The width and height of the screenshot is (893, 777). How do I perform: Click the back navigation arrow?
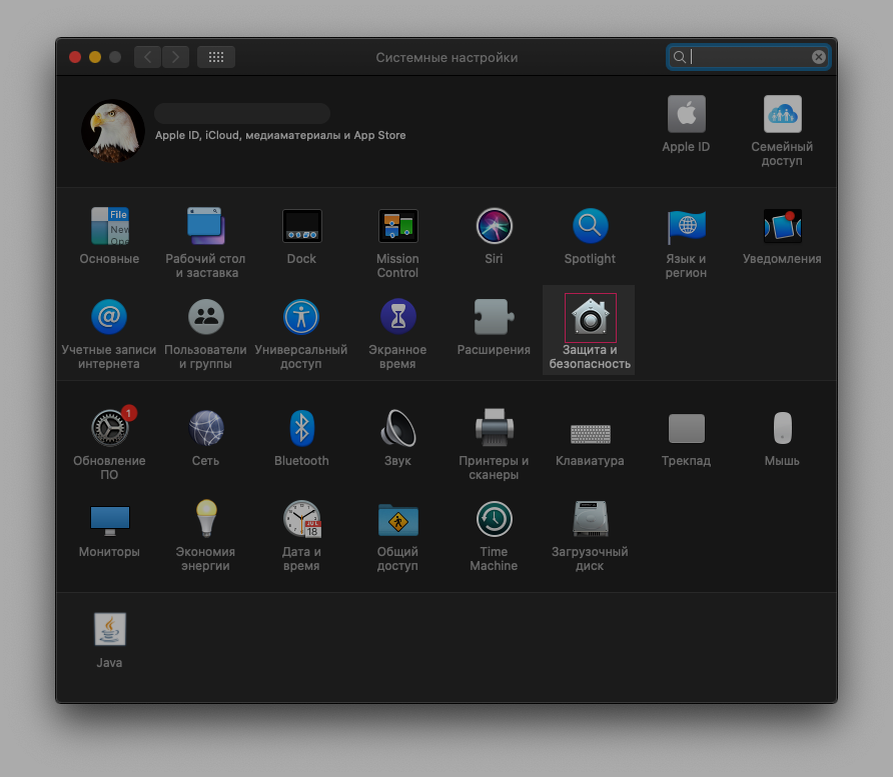(x=148, y=57)
